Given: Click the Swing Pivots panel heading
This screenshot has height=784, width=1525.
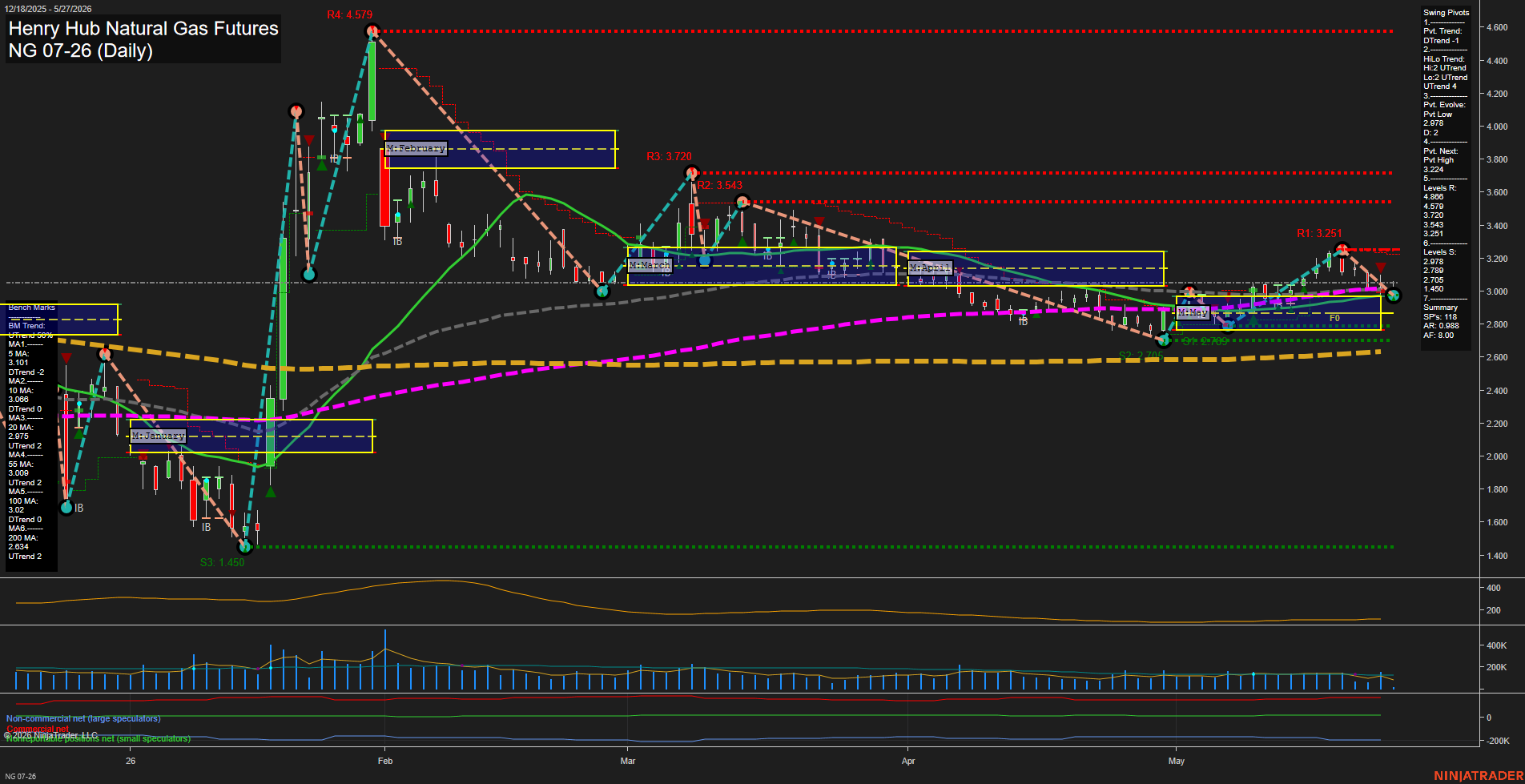Looking at the screenshot, I should pyautogui.click(x=1446, y=13).
